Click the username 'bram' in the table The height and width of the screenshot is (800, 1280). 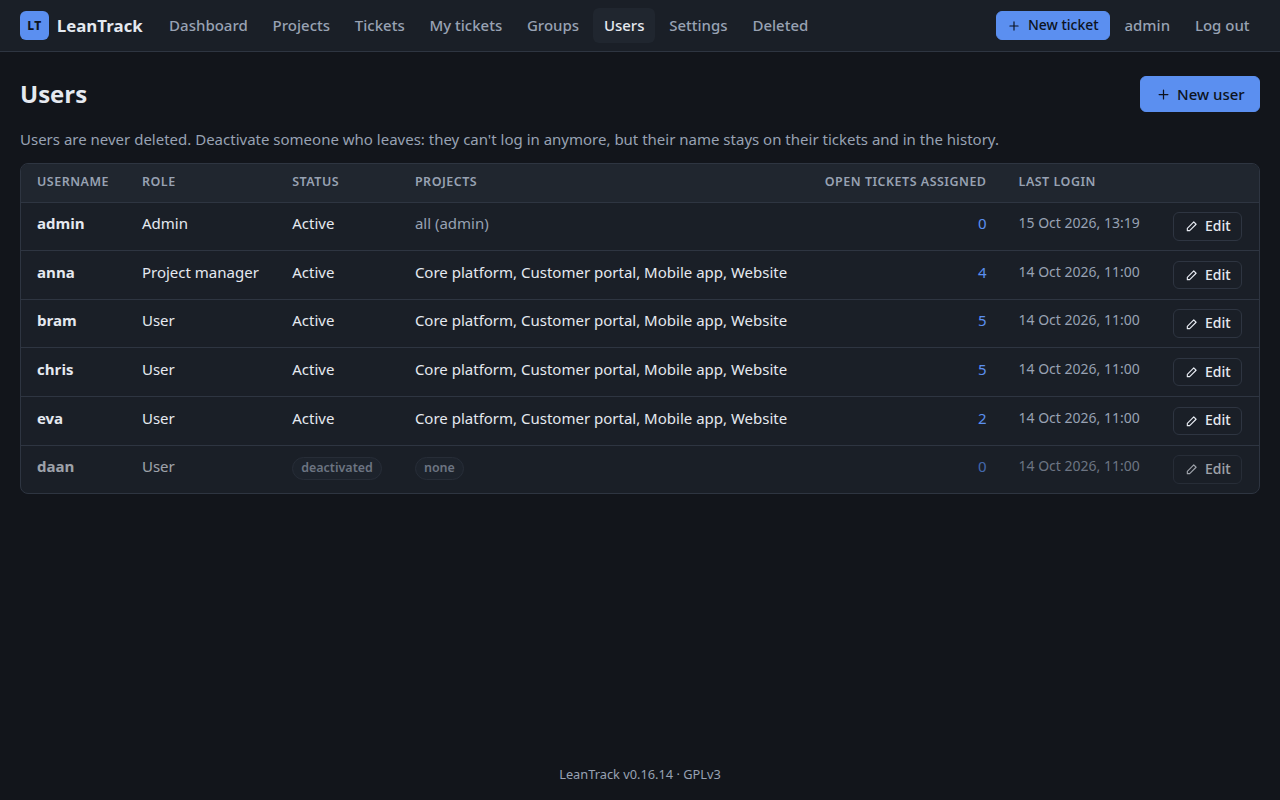click(57, 321)
